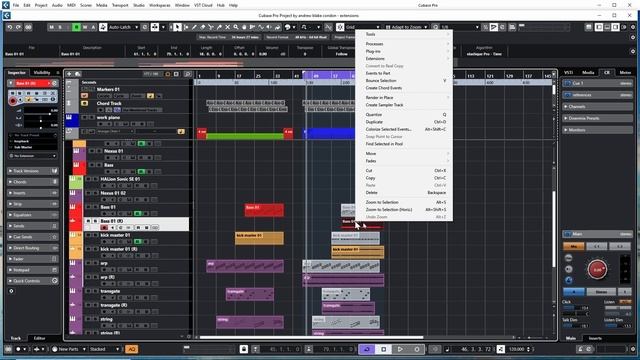
Task: Click the automation panel icon beside Auto-Latch
Action: click(x=145, y=27)
